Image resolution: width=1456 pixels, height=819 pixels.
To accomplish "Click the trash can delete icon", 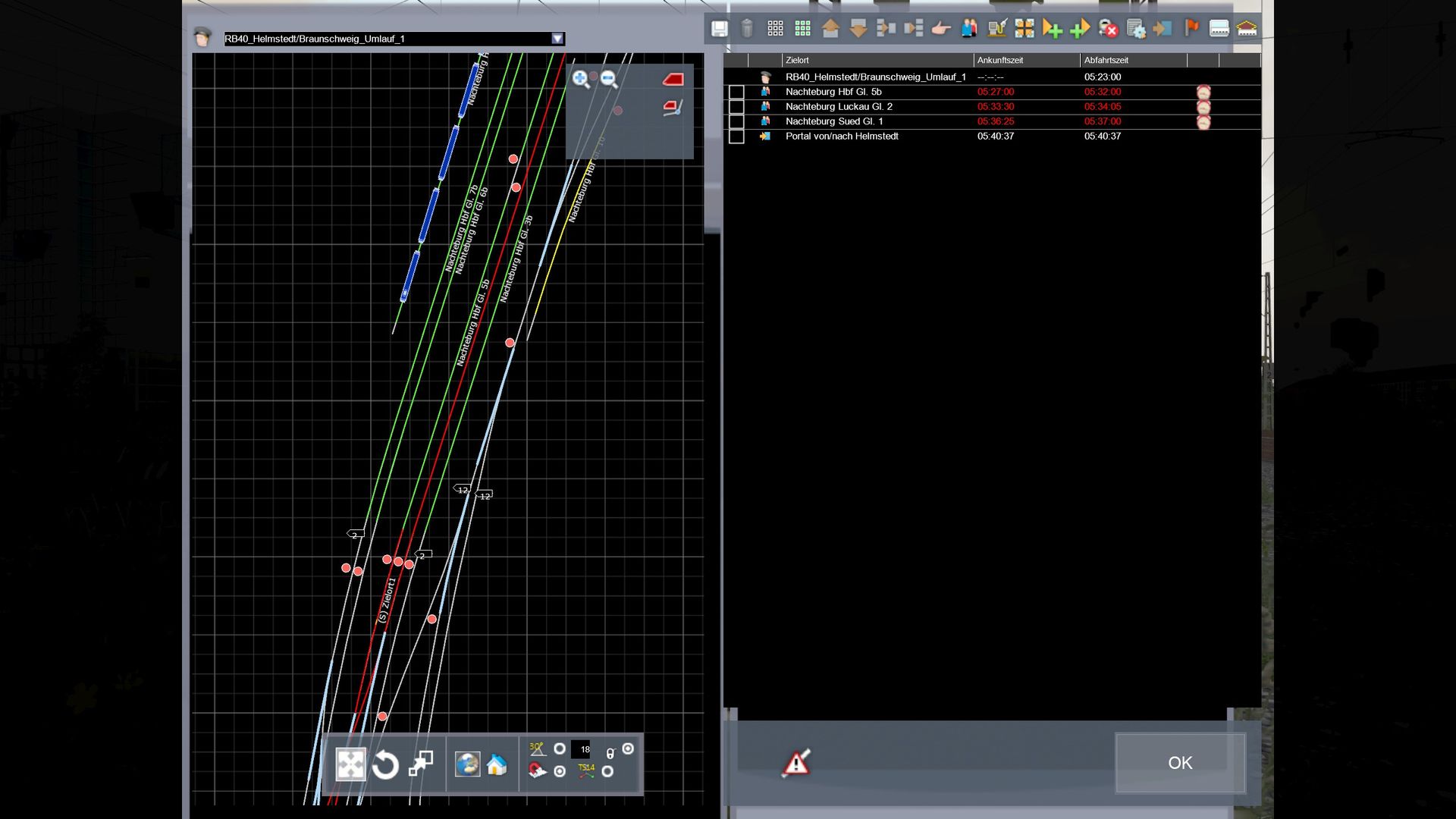I will tap(747, 29).
